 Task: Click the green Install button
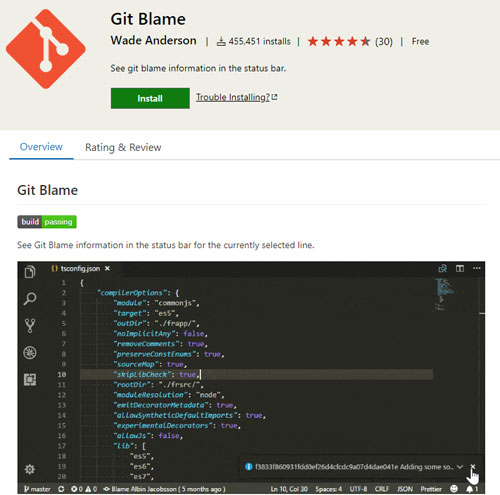150,98
